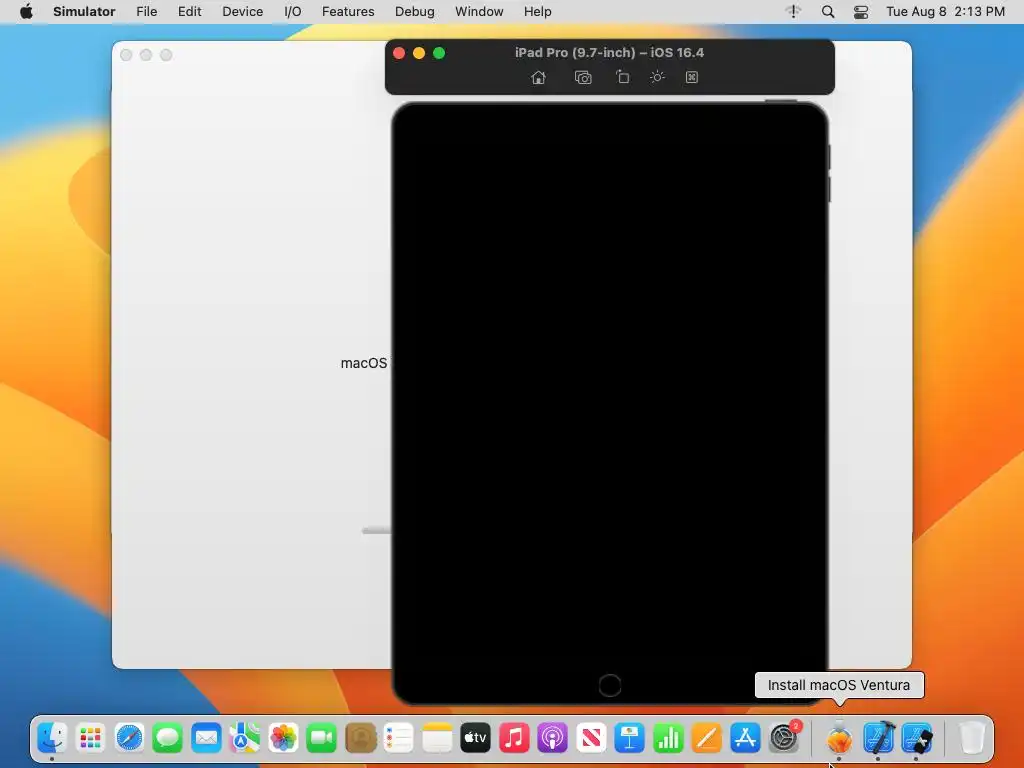The width and height of the screenshot is (1024, 768).
Task: Open Photos app in the Dock
Action: (x=283, y=738)
